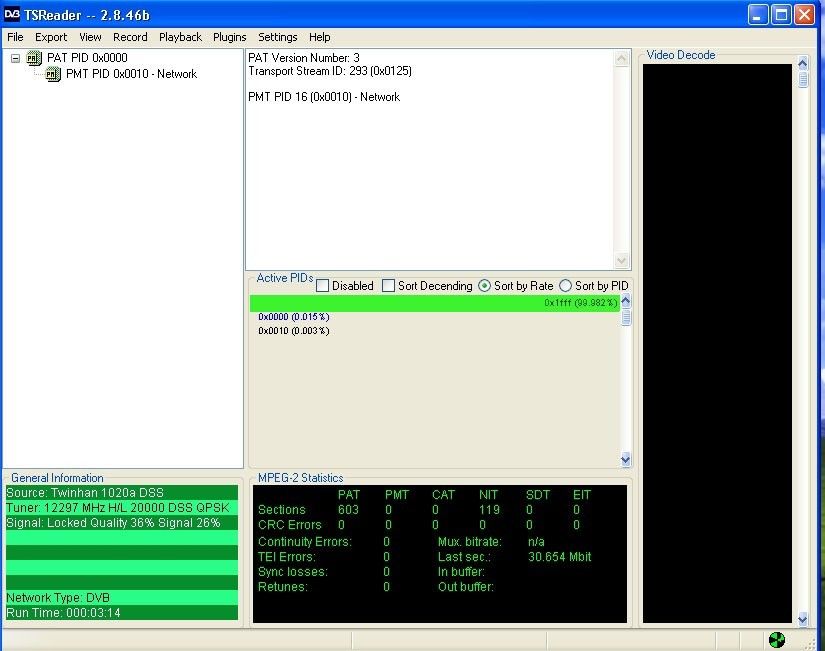Click the Continuity Errors label
Image resolution: width=825 pixels, height=651 pixels.
(305, 542)
